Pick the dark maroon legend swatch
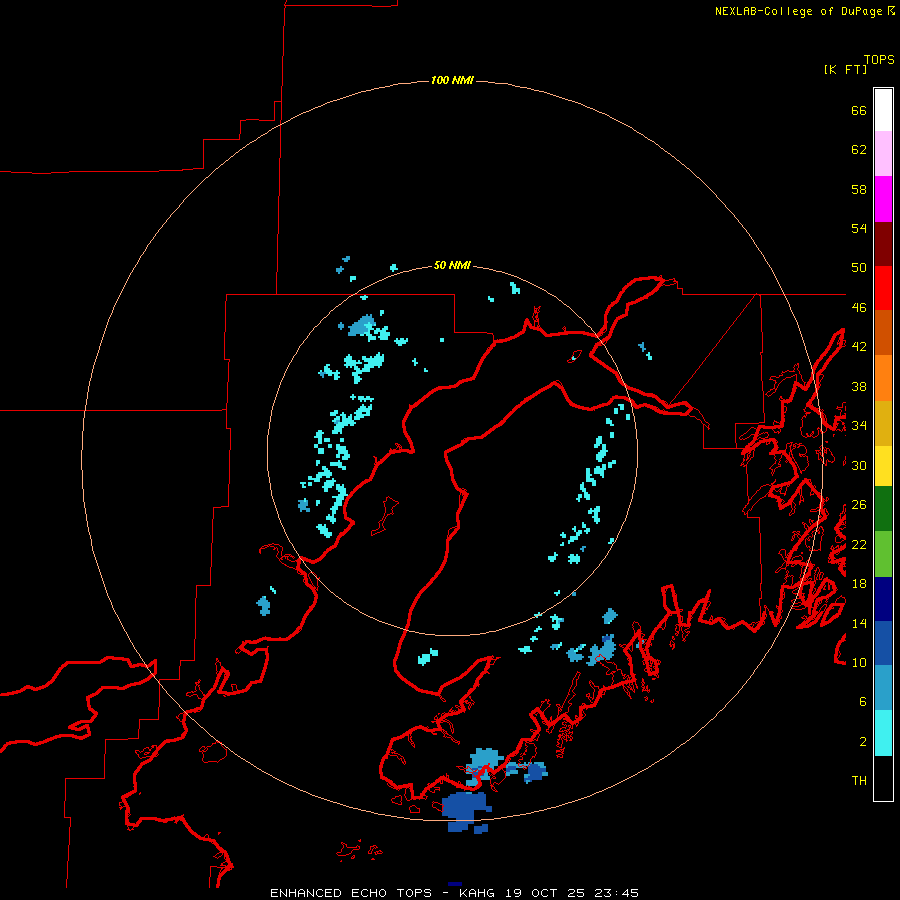The height and width of the screenshot is (900, 900). point(883,244)
